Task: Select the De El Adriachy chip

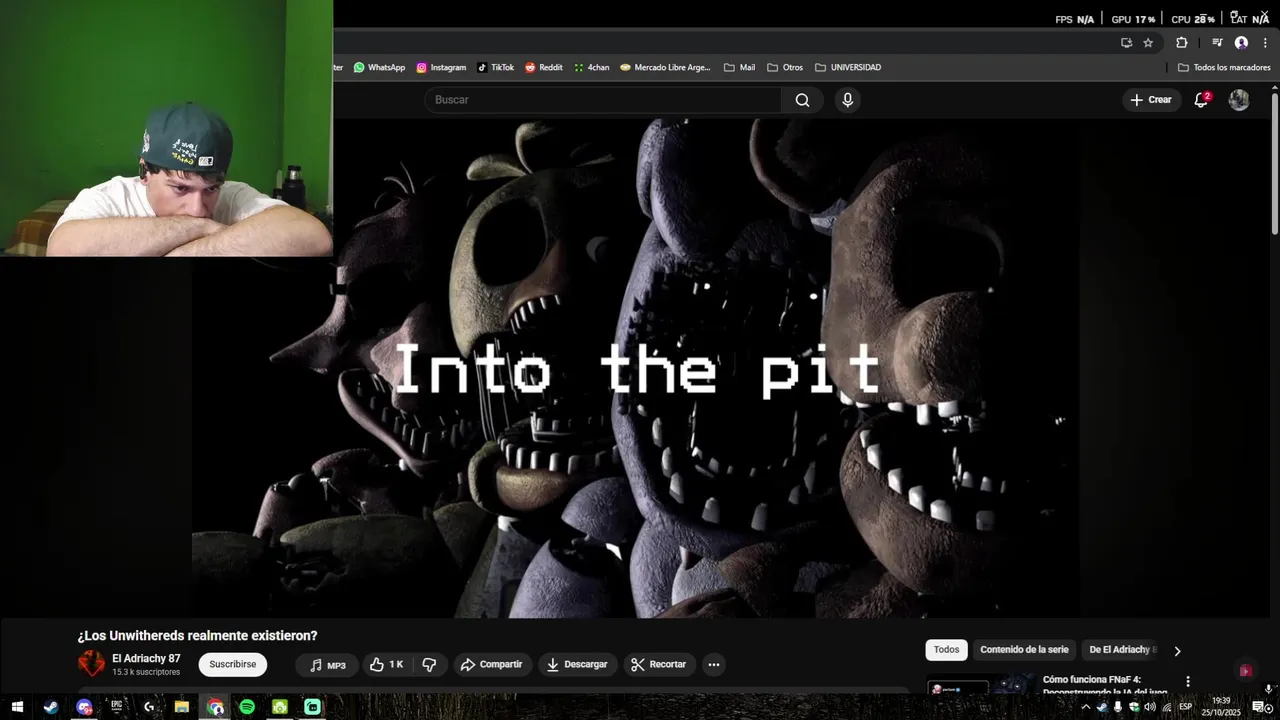Action: tap(1122, 650)
